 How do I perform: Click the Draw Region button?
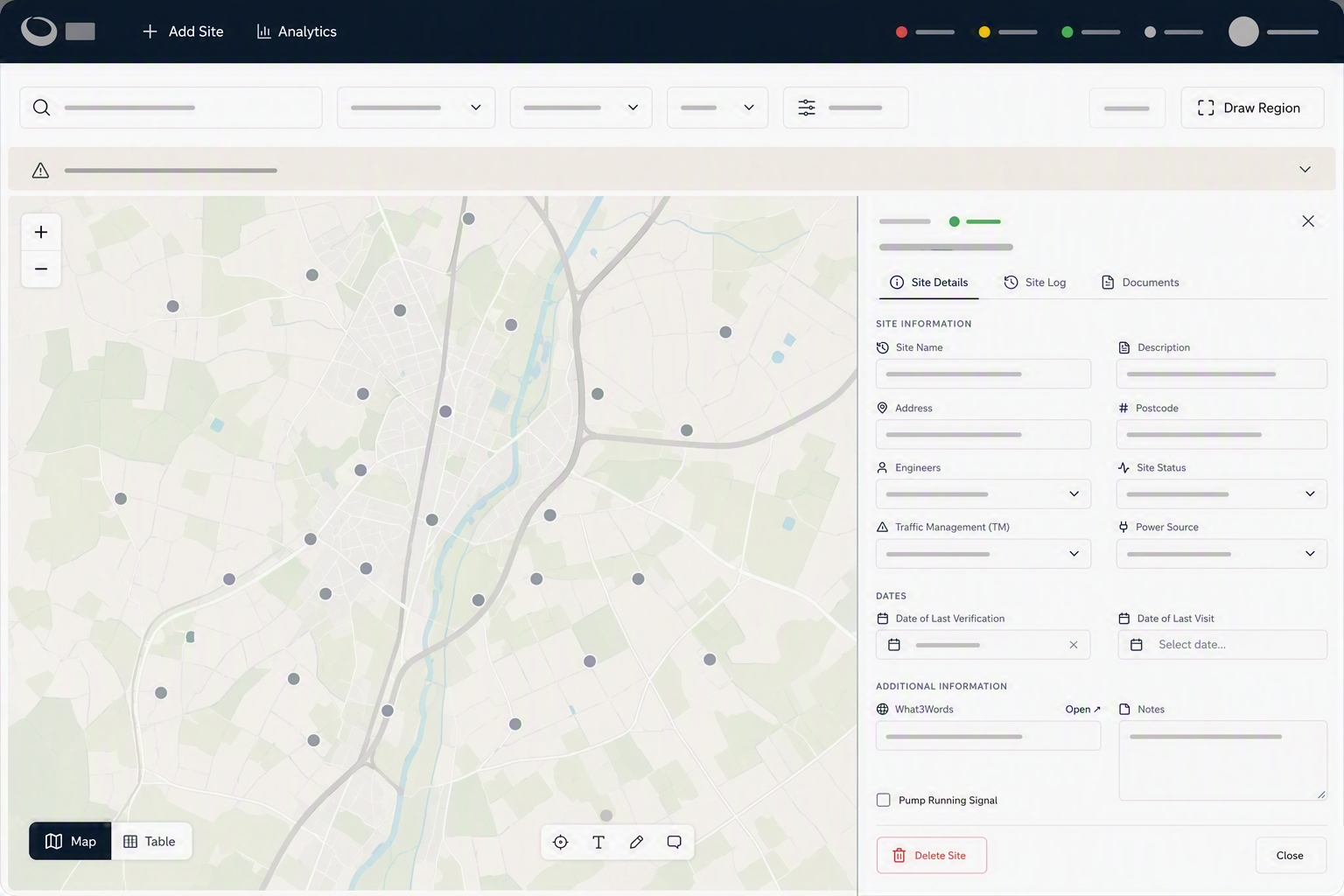[x=1252, y=108]
